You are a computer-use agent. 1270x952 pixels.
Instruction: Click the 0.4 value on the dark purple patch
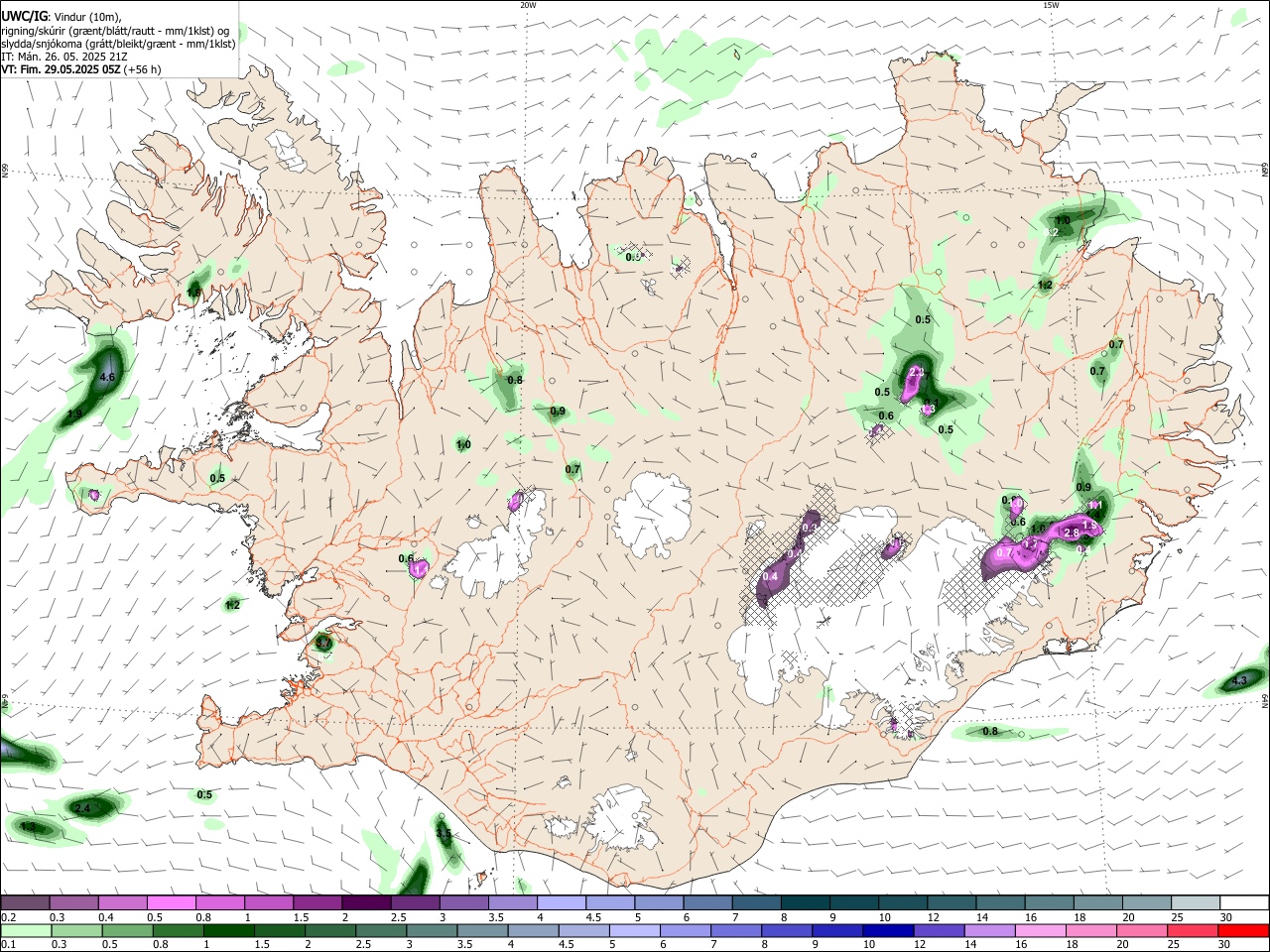click(x=770, y=576)
